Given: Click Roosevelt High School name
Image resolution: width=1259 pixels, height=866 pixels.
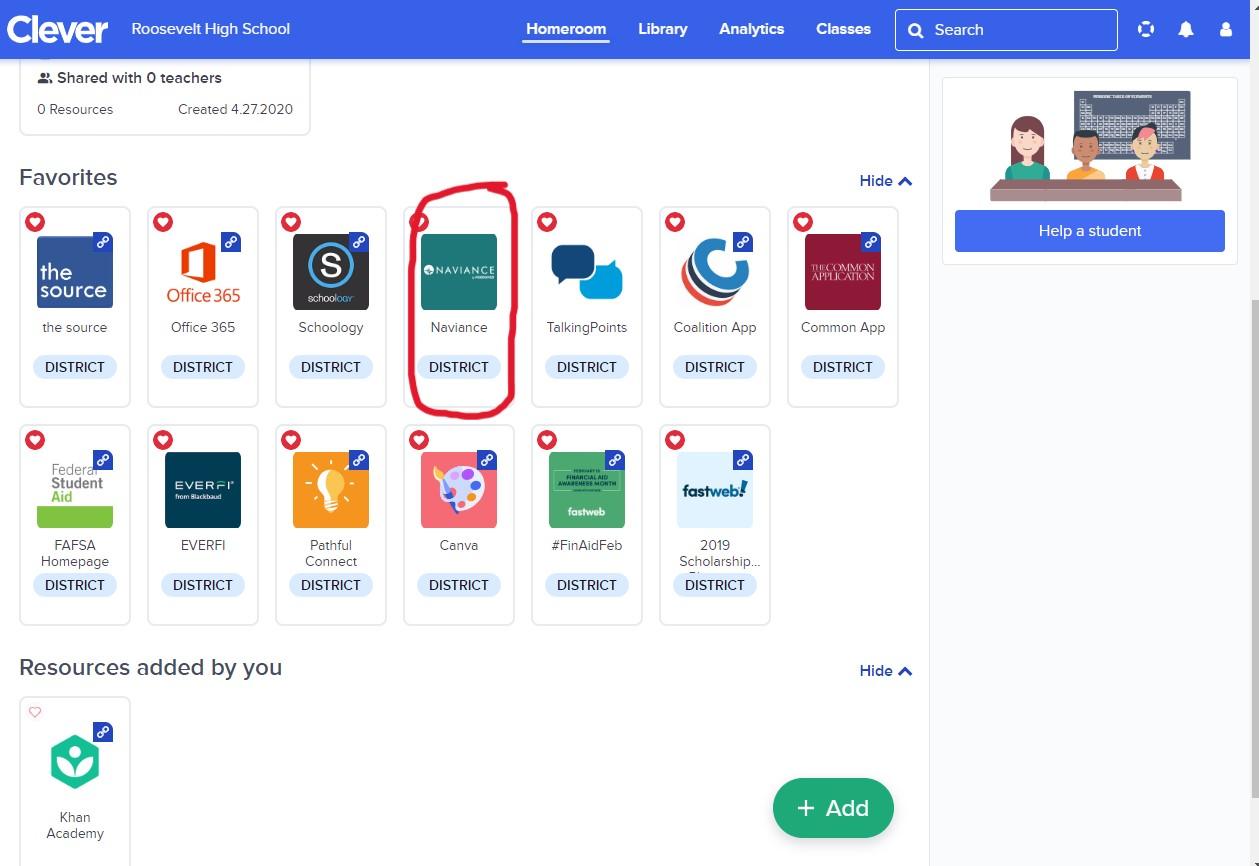Looking at the screenshot, I should (x=211, y=29).
